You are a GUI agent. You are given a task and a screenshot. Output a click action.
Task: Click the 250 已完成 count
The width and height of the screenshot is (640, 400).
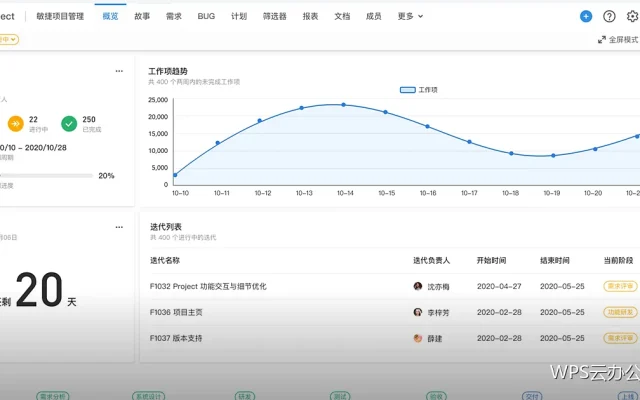89,120
